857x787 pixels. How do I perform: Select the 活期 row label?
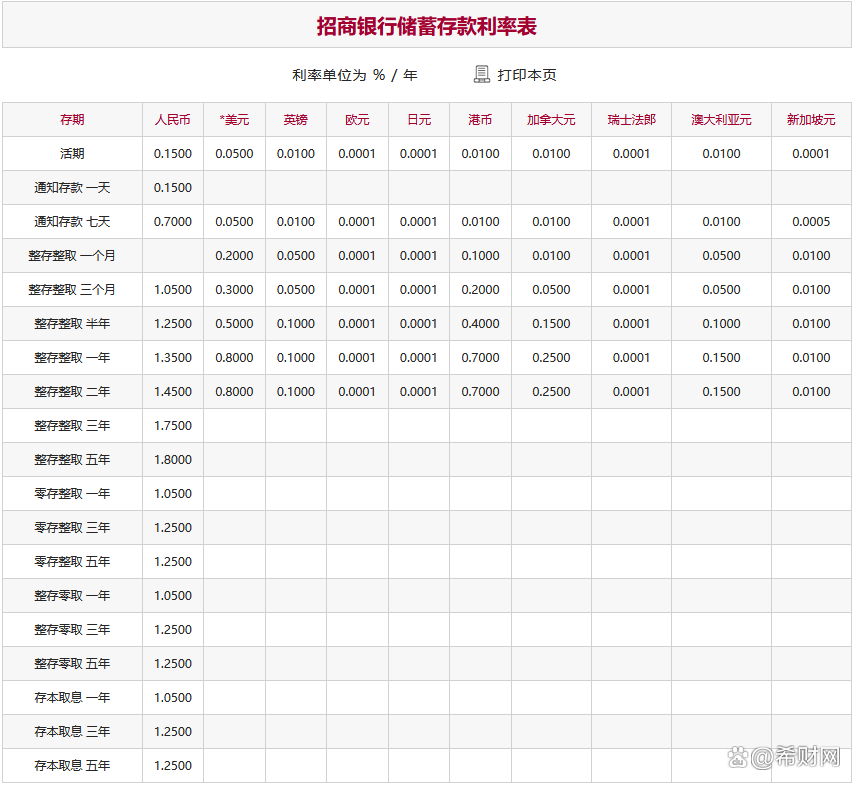72,154
